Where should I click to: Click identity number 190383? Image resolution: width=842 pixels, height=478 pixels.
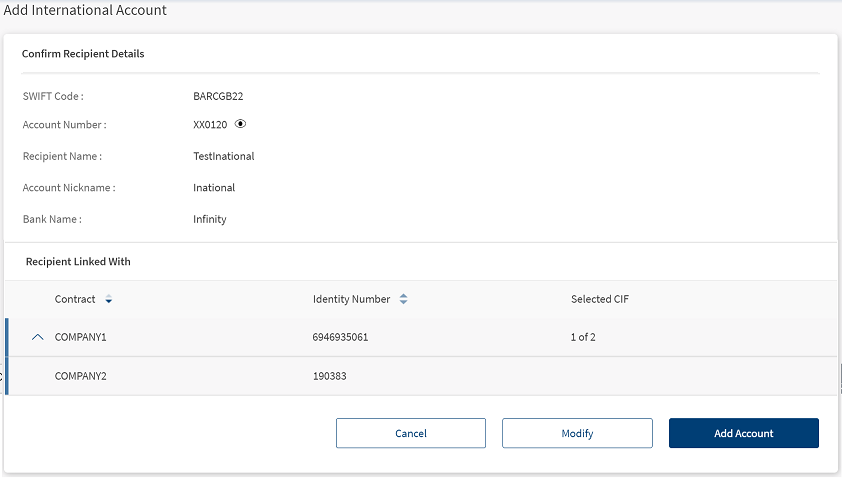tap(330, 376)
